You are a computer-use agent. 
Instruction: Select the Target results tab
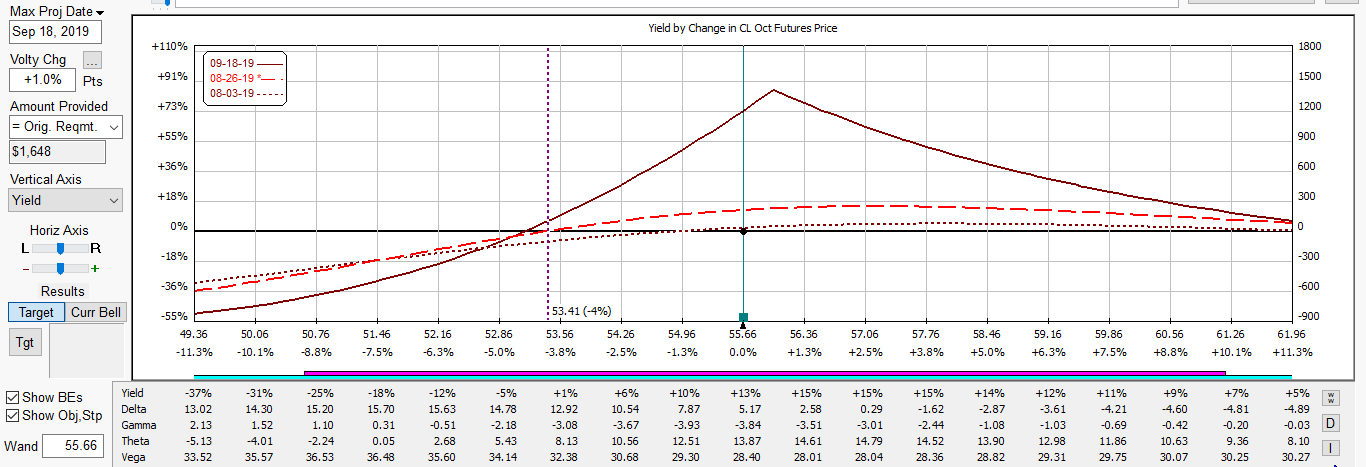coord(36,312)
